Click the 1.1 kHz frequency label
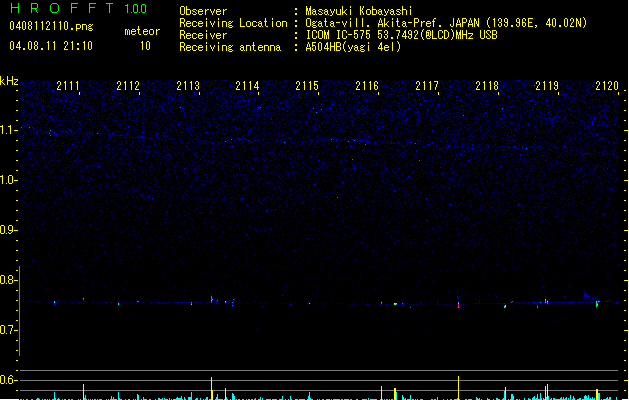The image size is (629, 400). point(9,130)
